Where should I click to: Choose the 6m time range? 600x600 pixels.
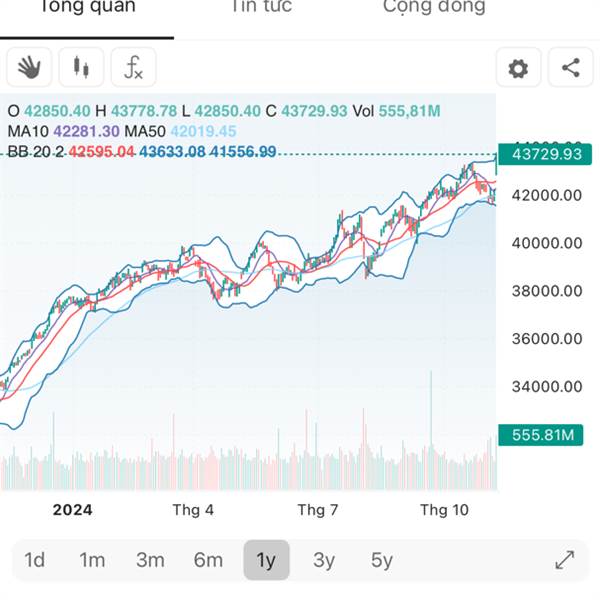208,560
